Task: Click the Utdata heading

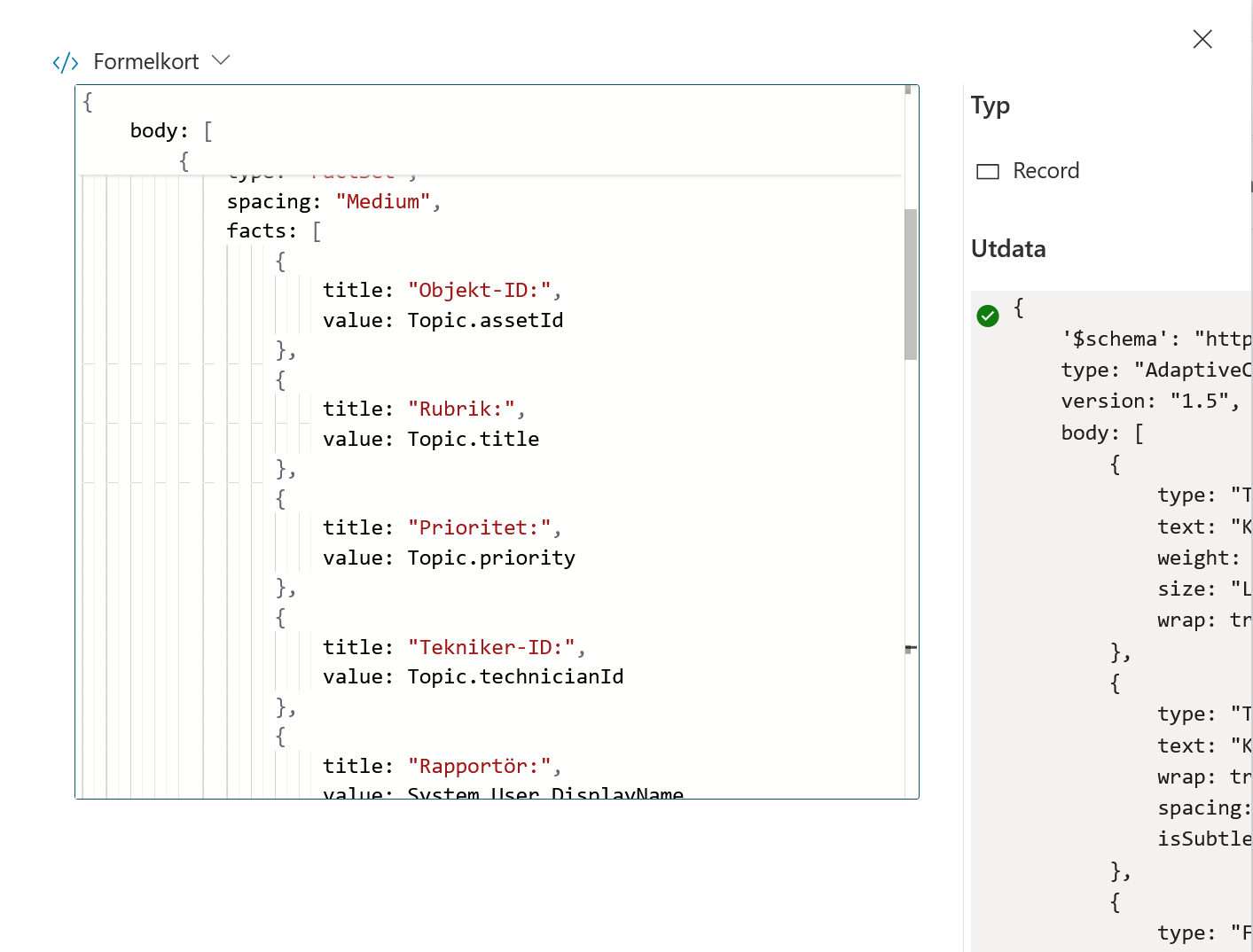Action: (1008, 249)
